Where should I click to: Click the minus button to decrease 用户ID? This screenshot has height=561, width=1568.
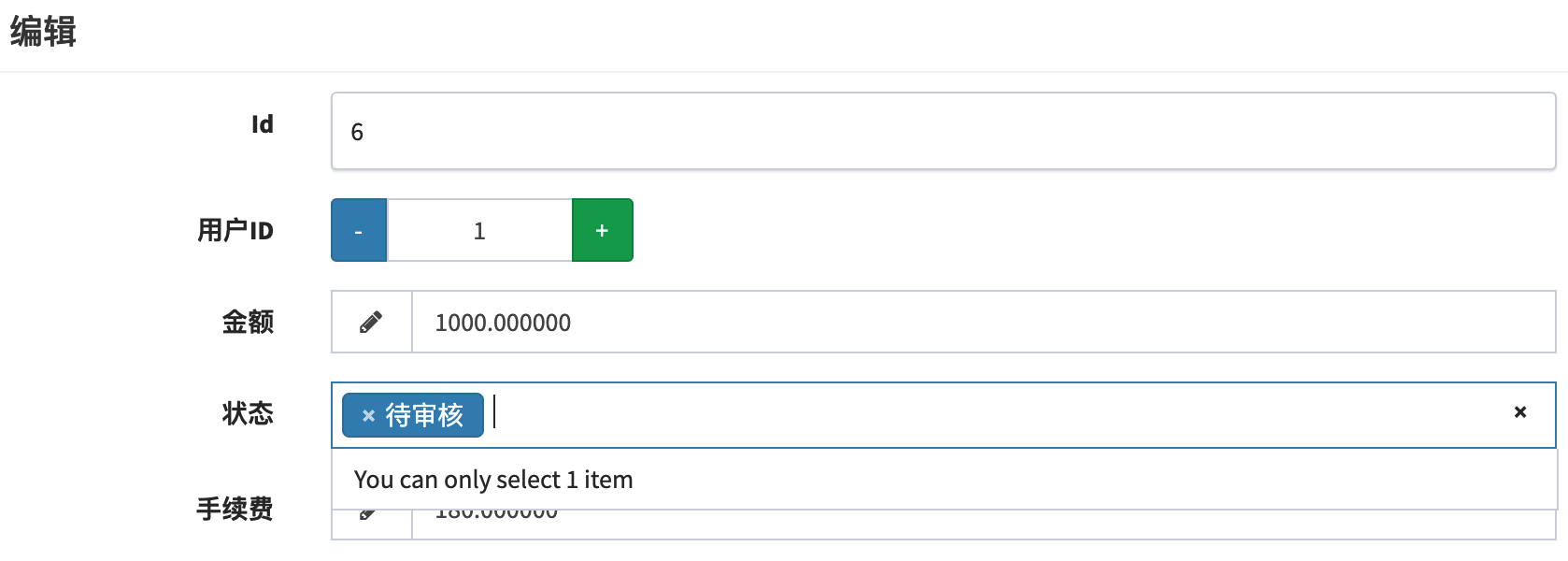coord(358,229)
